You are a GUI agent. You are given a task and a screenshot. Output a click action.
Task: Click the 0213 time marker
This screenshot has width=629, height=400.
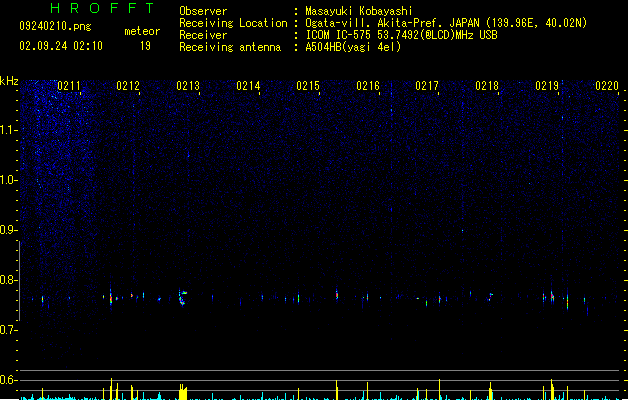[x=188, y=86]
